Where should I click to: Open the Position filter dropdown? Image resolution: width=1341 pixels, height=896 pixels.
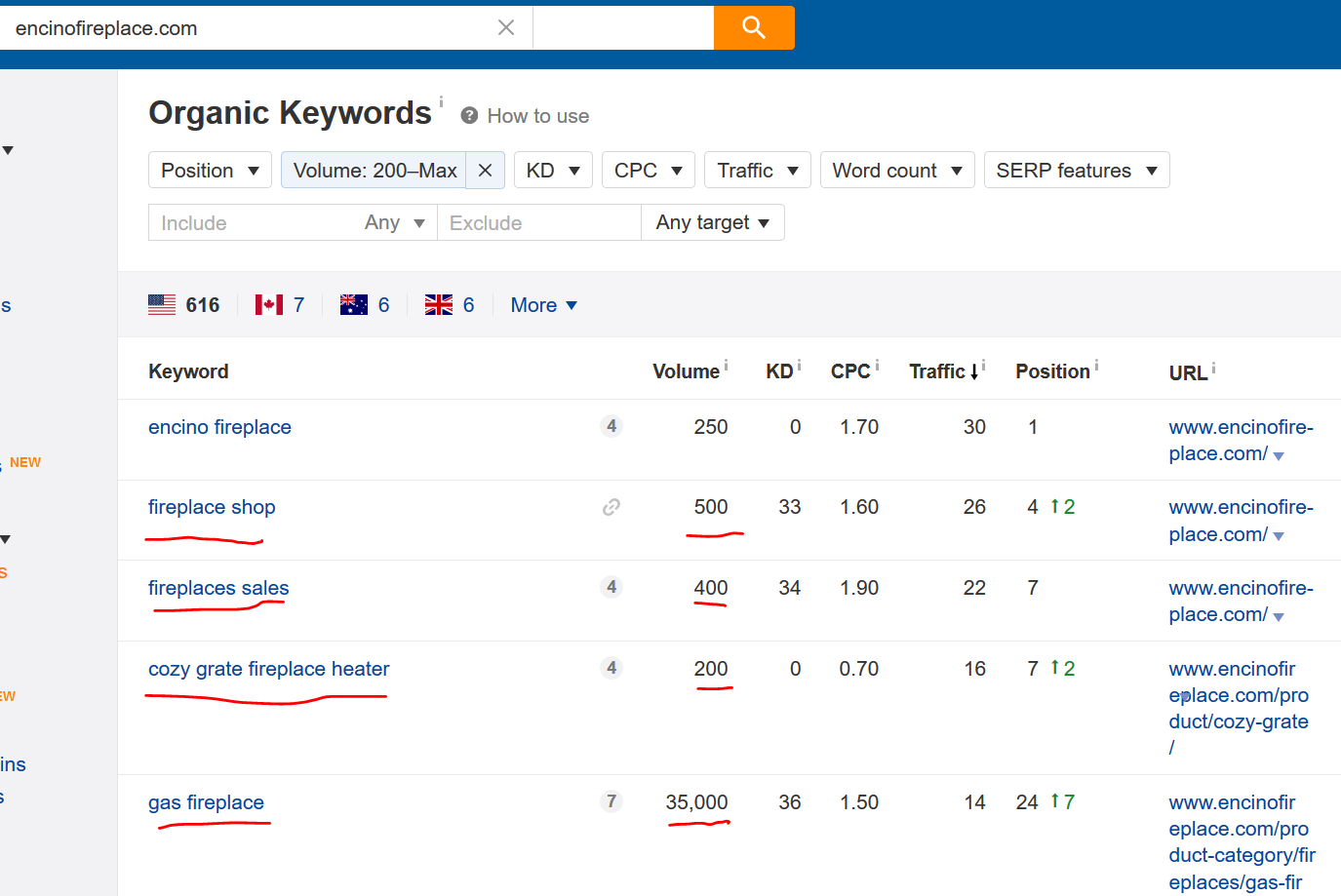[x=210, y=170]
